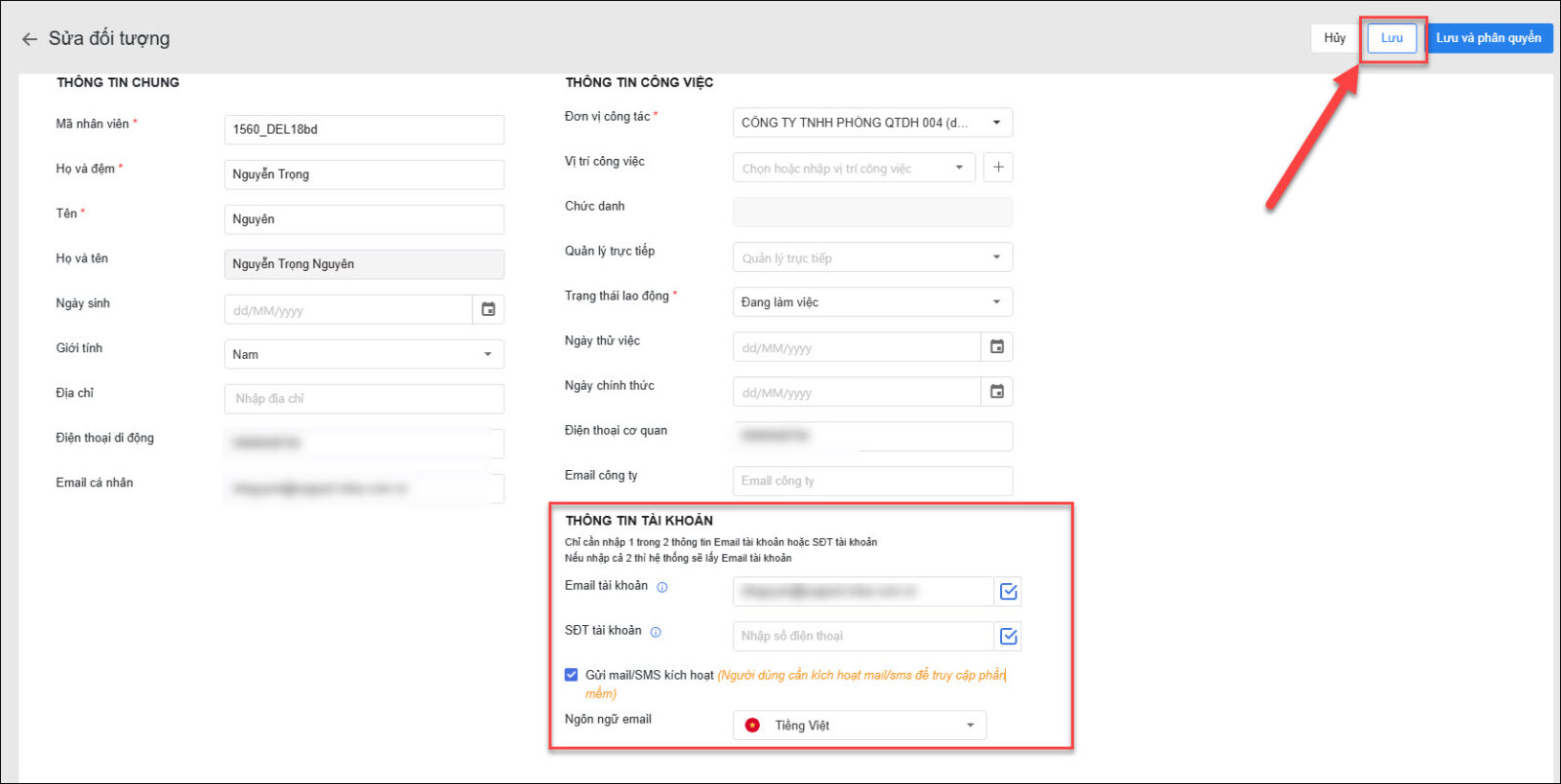Open the Ngày sinh calendar picker

488,309
